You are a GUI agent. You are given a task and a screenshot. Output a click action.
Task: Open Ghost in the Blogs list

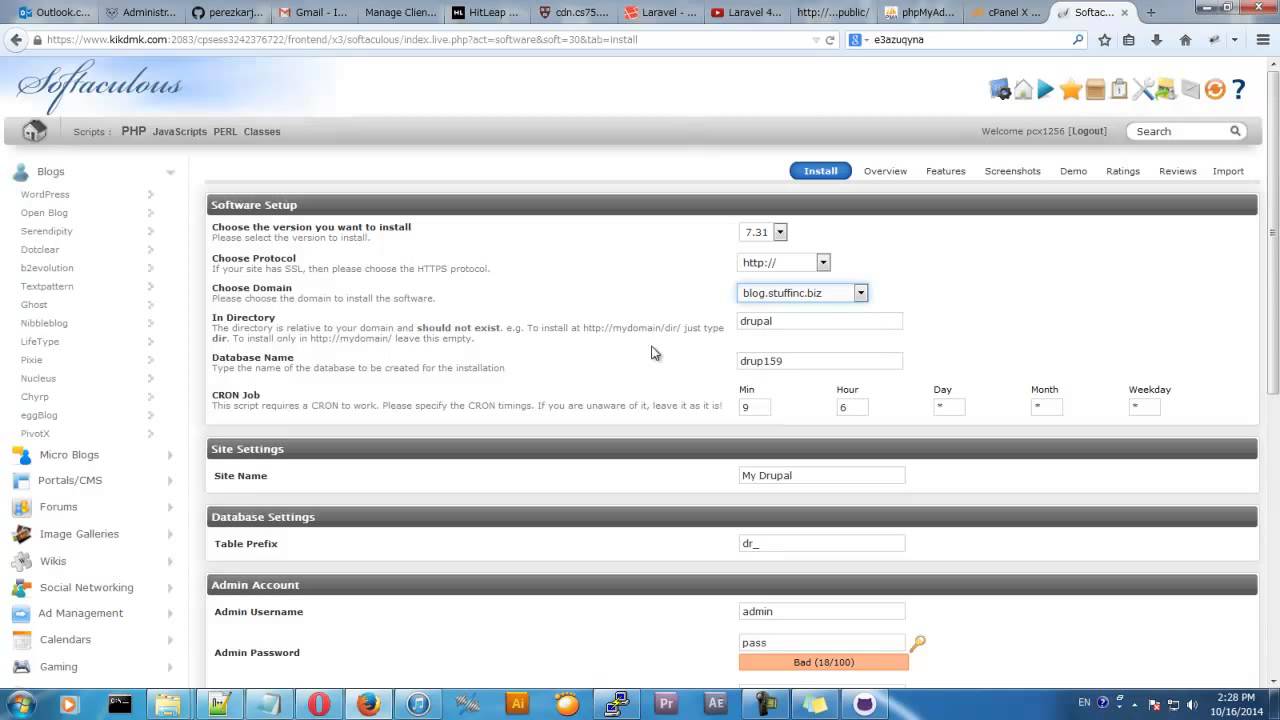34,305
